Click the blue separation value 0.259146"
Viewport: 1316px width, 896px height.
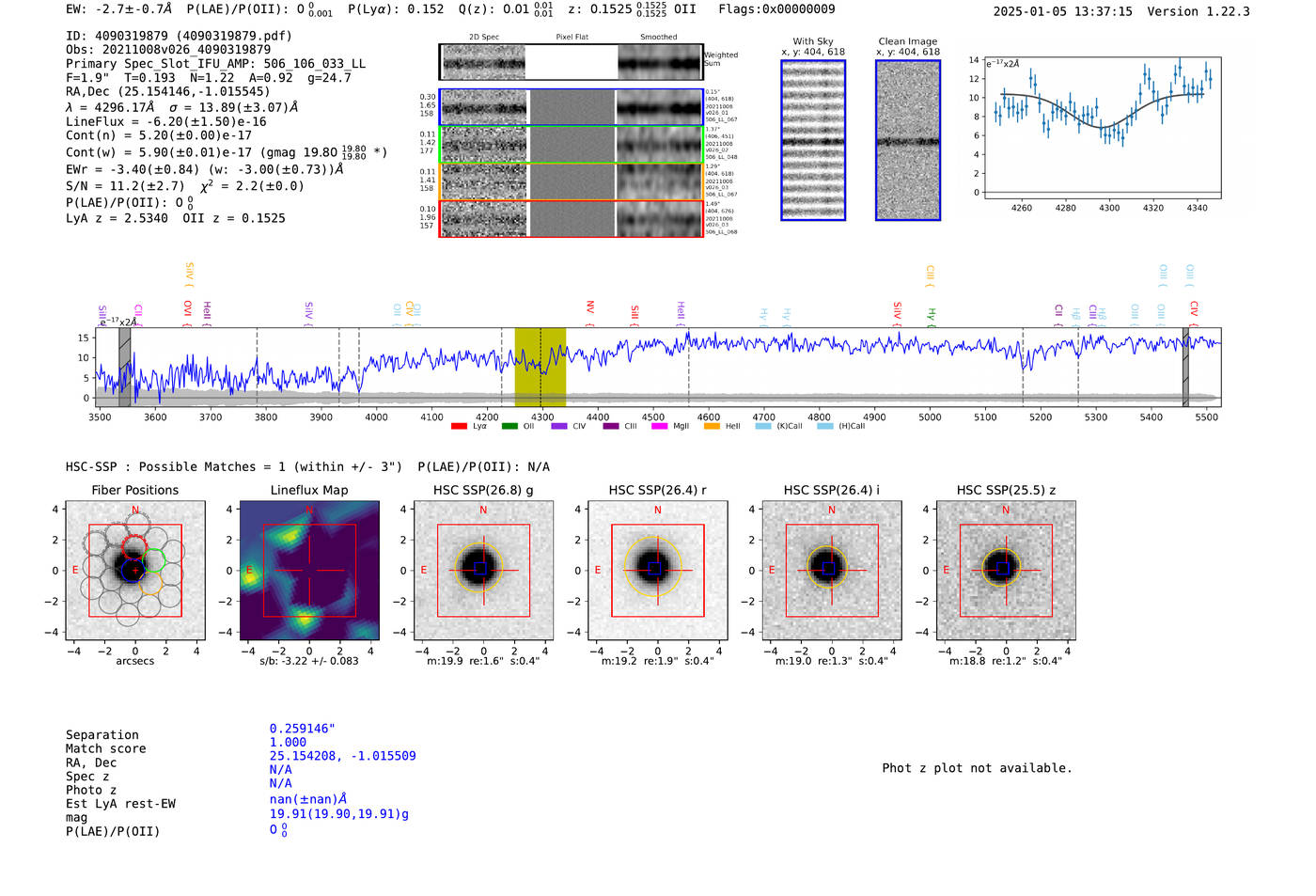tap(303, 729)
